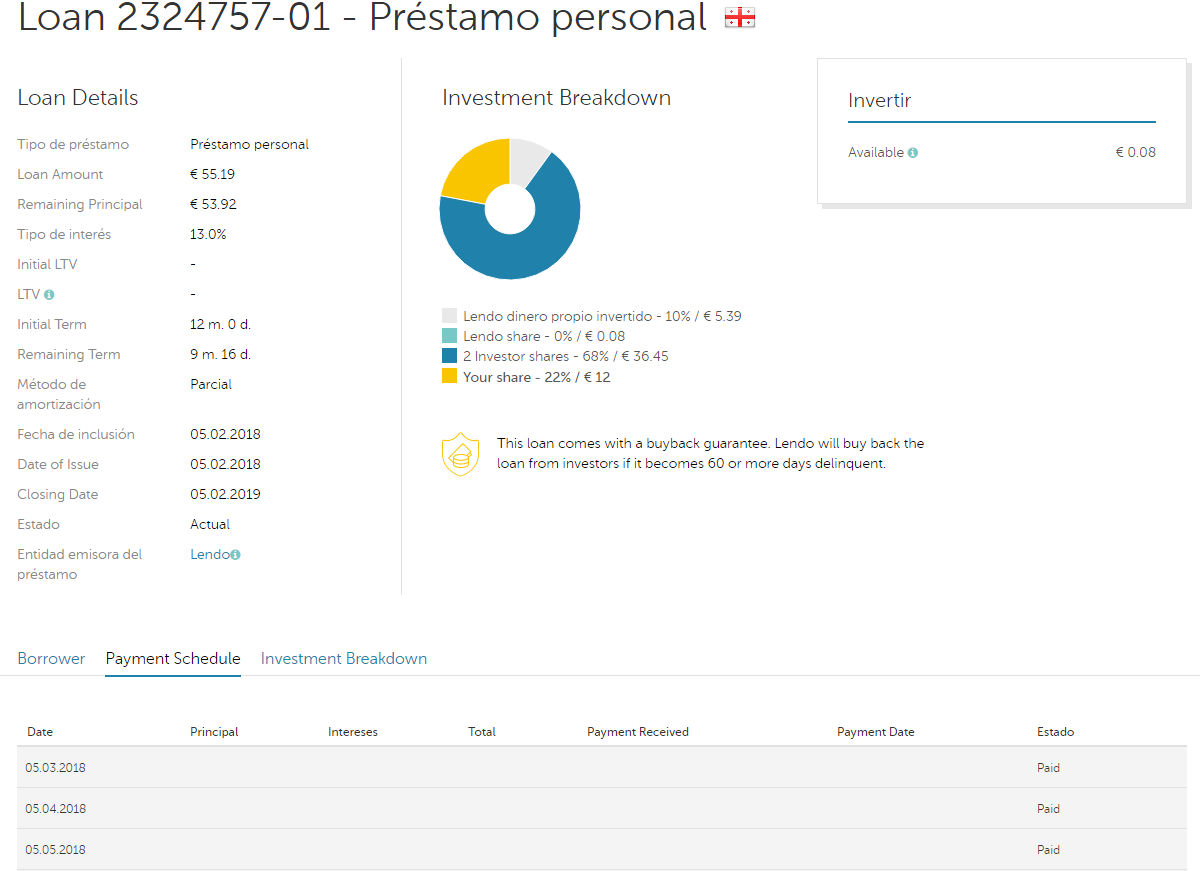
Task: Click the grey Lendo own money pie segment
Action: pos(528,160)
